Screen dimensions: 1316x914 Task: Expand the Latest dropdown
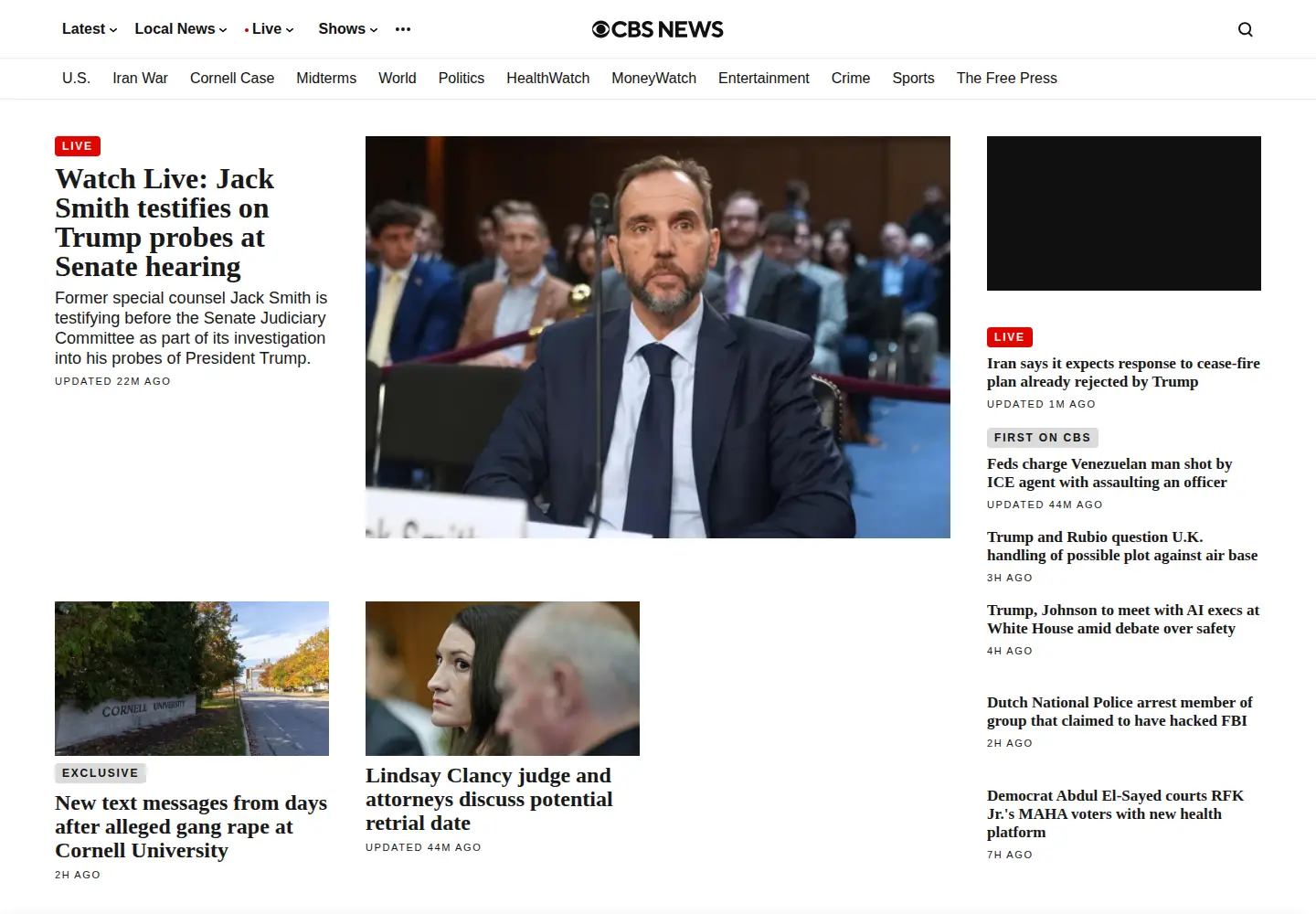coord(90,29)
